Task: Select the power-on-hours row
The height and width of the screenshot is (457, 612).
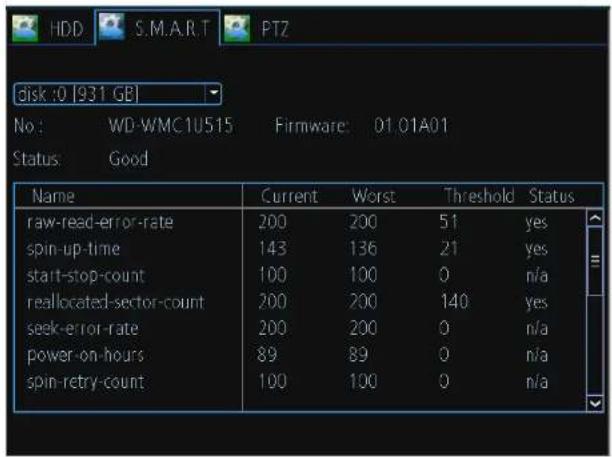Action: point(301,355)
